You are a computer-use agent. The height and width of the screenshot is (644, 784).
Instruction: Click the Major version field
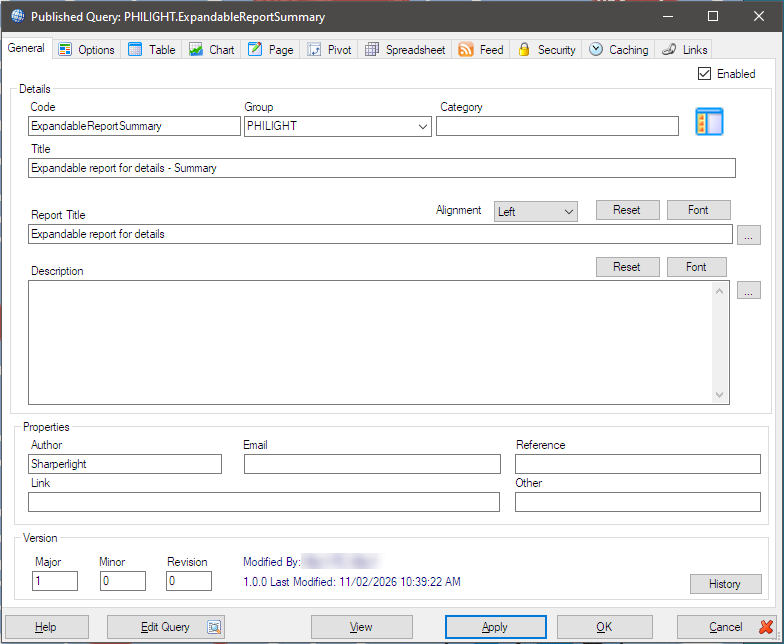55,581
